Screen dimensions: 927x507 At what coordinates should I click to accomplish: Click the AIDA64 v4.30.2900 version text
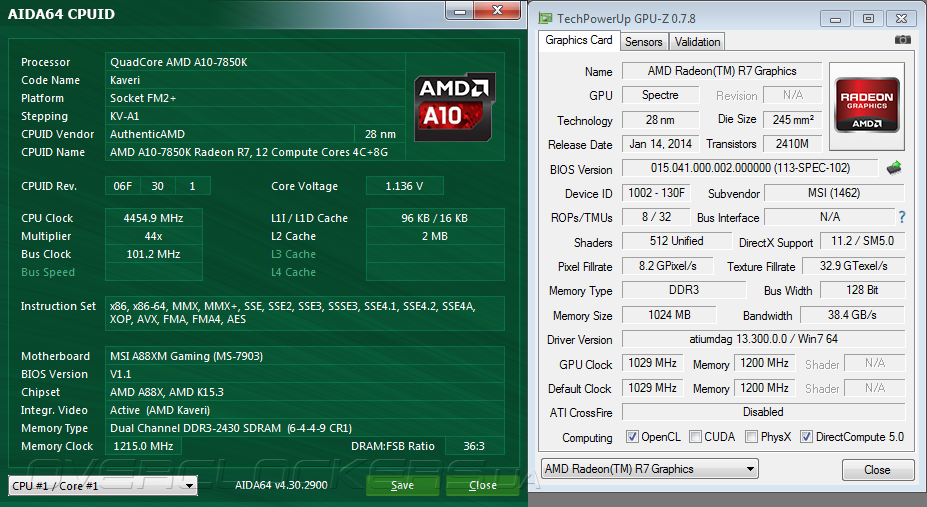click(x=281, y=485)
